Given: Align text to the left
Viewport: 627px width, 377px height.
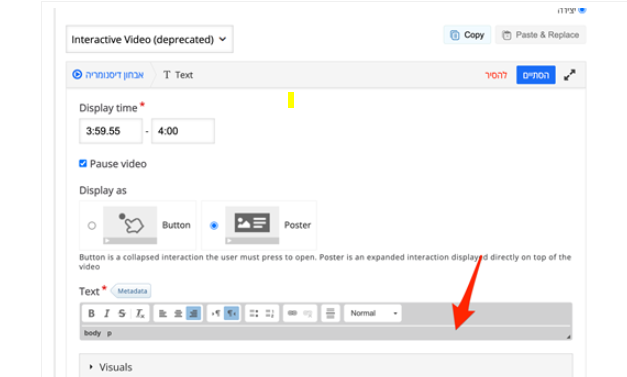Looking at the screenshot, I should [162, 313].
